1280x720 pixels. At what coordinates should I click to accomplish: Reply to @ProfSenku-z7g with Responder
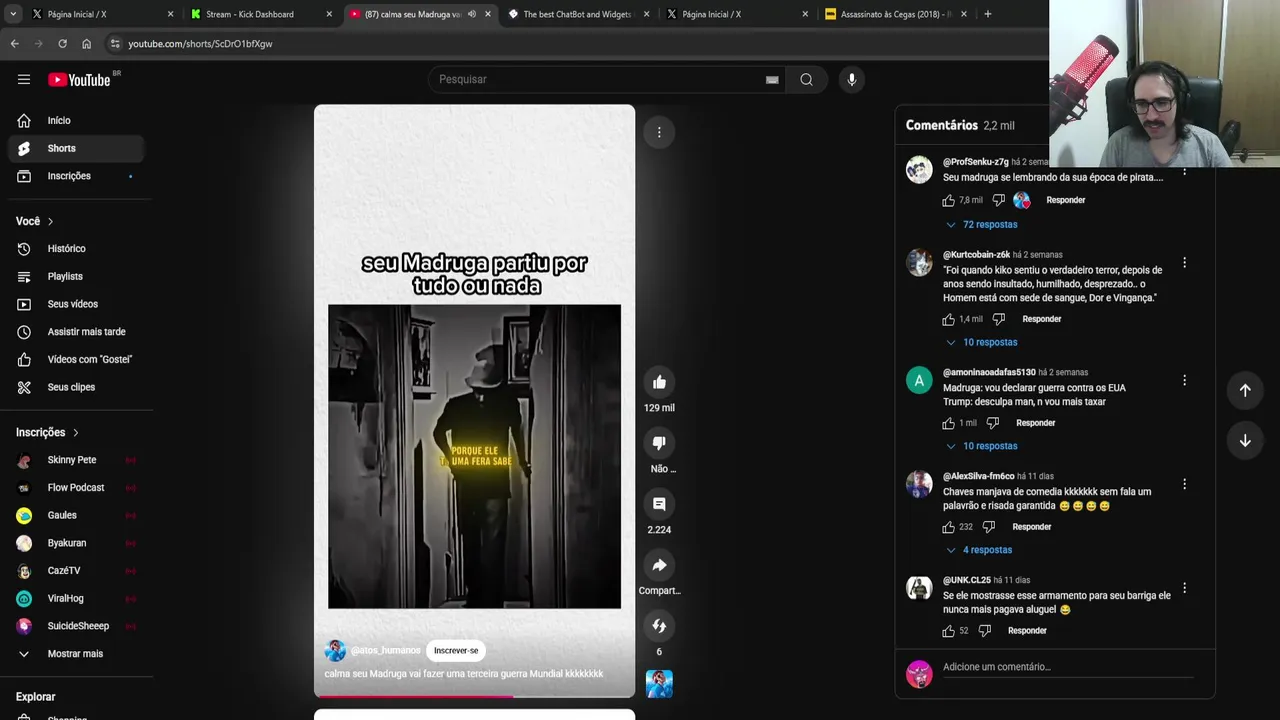(1066, 200)
